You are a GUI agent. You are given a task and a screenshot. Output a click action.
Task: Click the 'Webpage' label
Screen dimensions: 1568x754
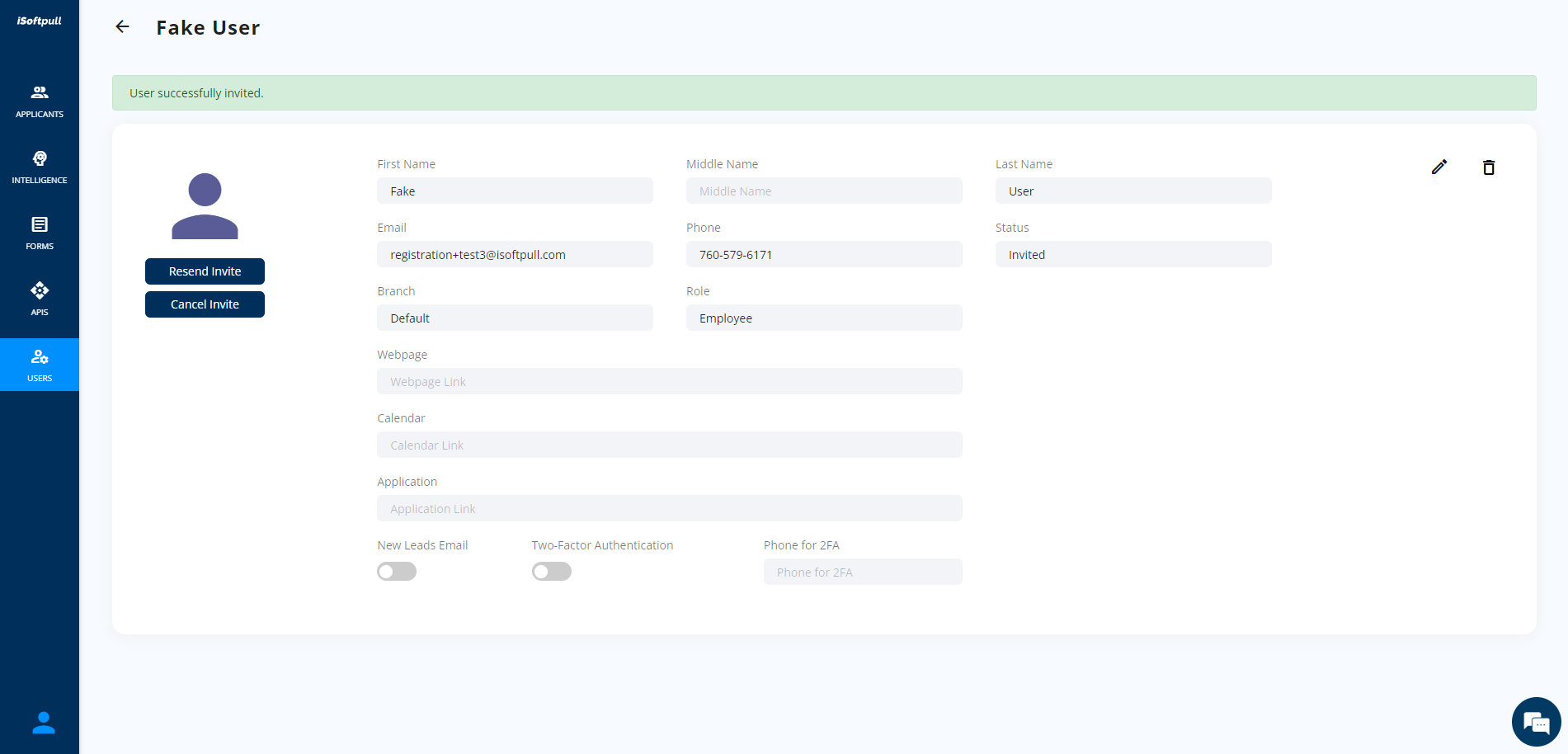click(403, 355)
